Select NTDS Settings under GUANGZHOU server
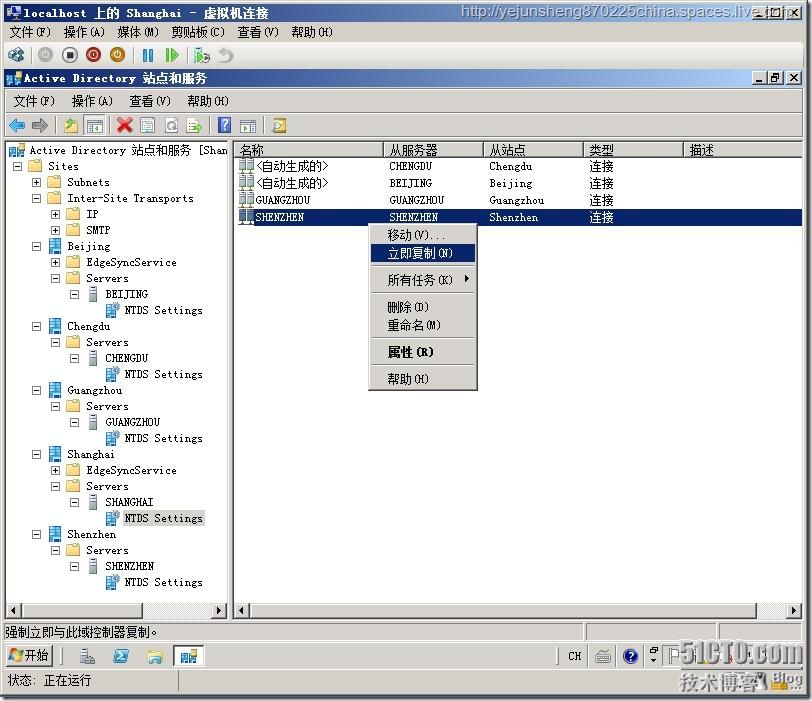Viewport: 812px width, 701px height. (x=163, y=438)
